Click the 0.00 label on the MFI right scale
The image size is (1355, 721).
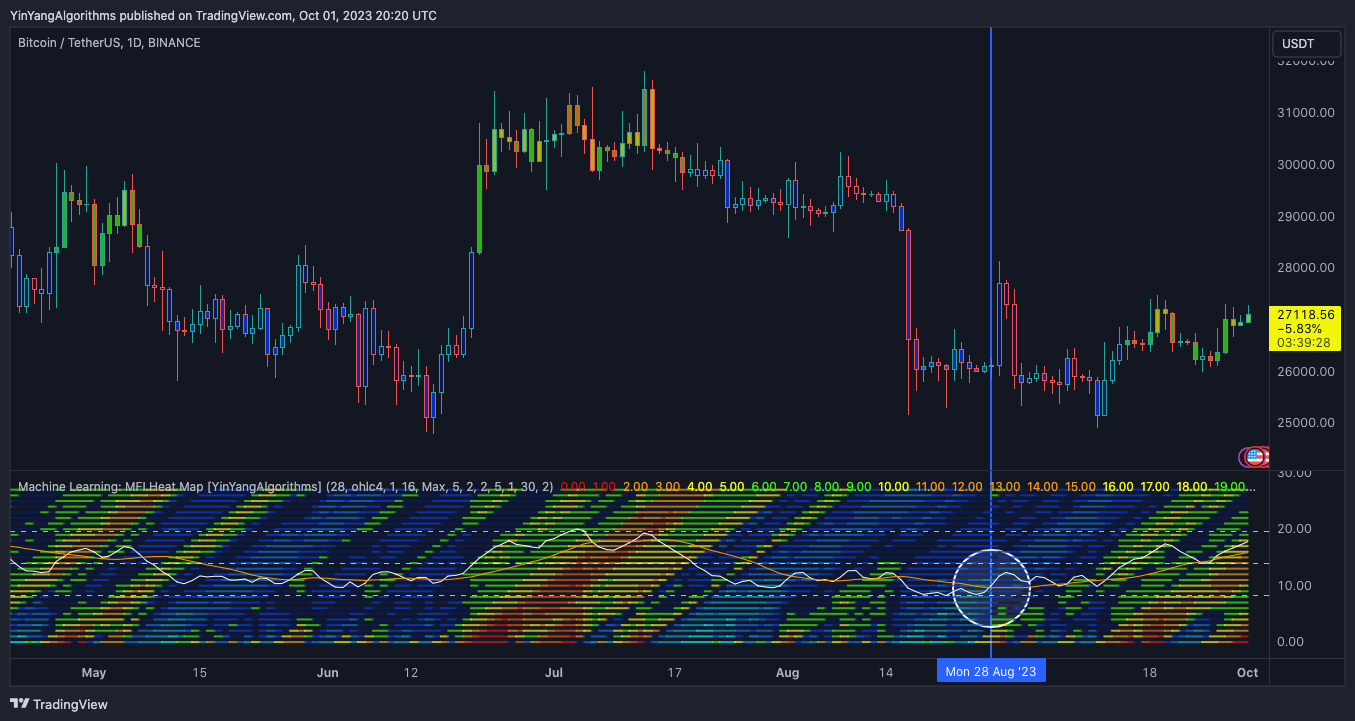click(x=1290, y=642)
